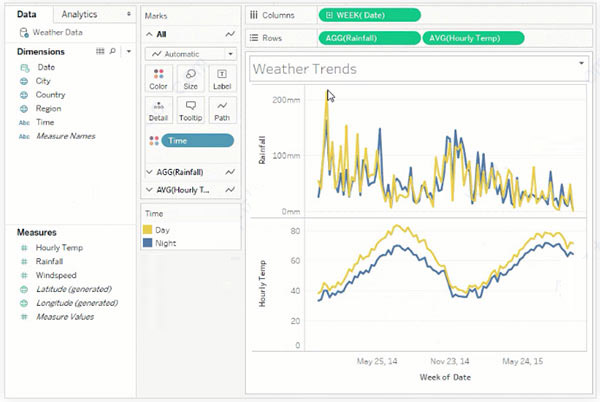Click the yellow Day legend swatch
This screenshot has height=402, width=600.
(x=150, y=230)
